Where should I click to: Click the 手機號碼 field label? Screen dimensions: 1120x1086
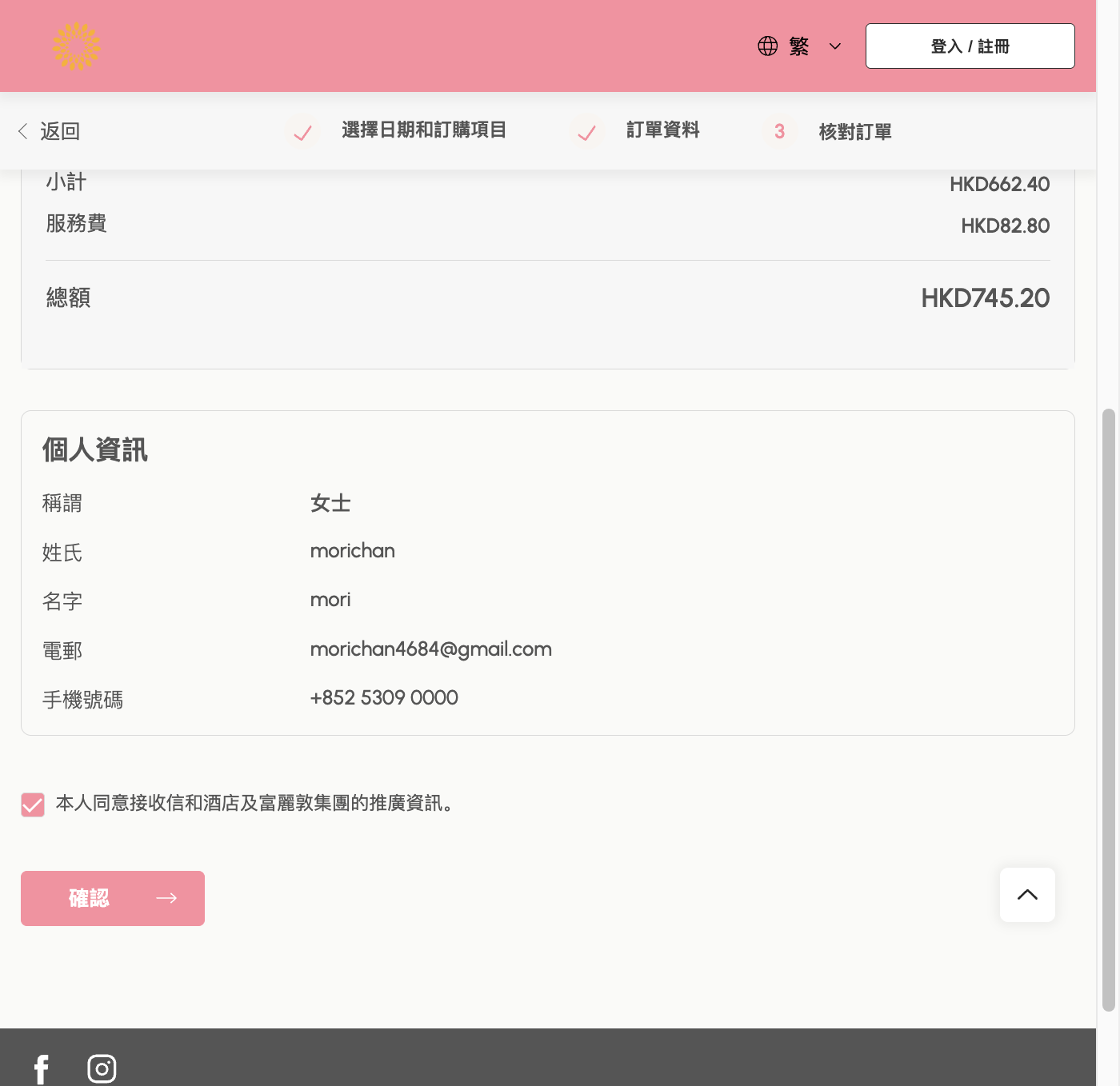click(x=82, y=700)
